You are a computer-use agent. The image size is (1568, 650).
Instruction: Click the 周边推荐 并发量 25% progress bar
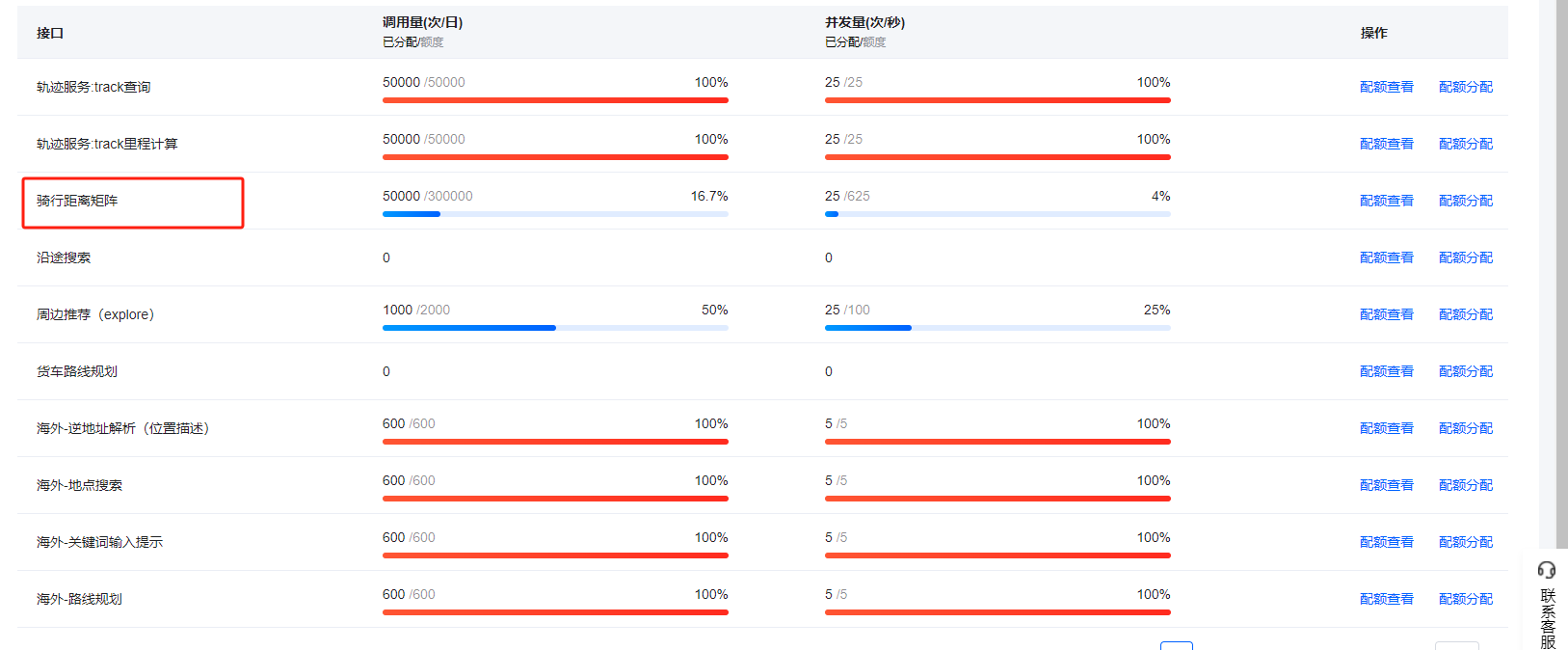[x=997, y=328]
